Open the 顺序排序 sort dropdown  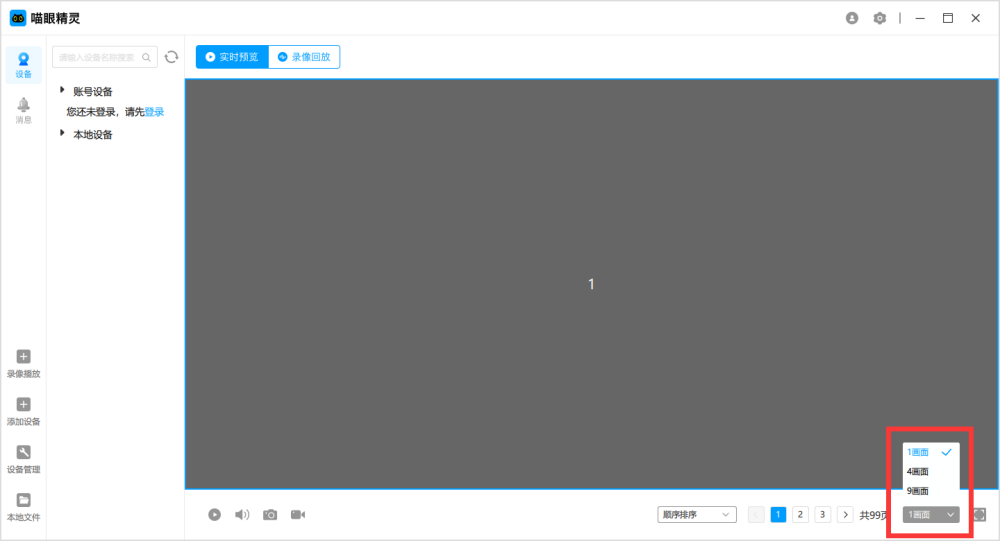696,515
